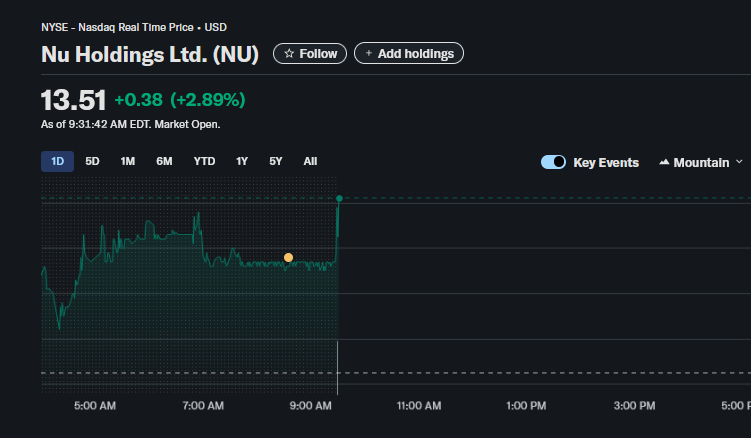Click the 13.51 current price value

pyautogui.click(x=73, y=100)
